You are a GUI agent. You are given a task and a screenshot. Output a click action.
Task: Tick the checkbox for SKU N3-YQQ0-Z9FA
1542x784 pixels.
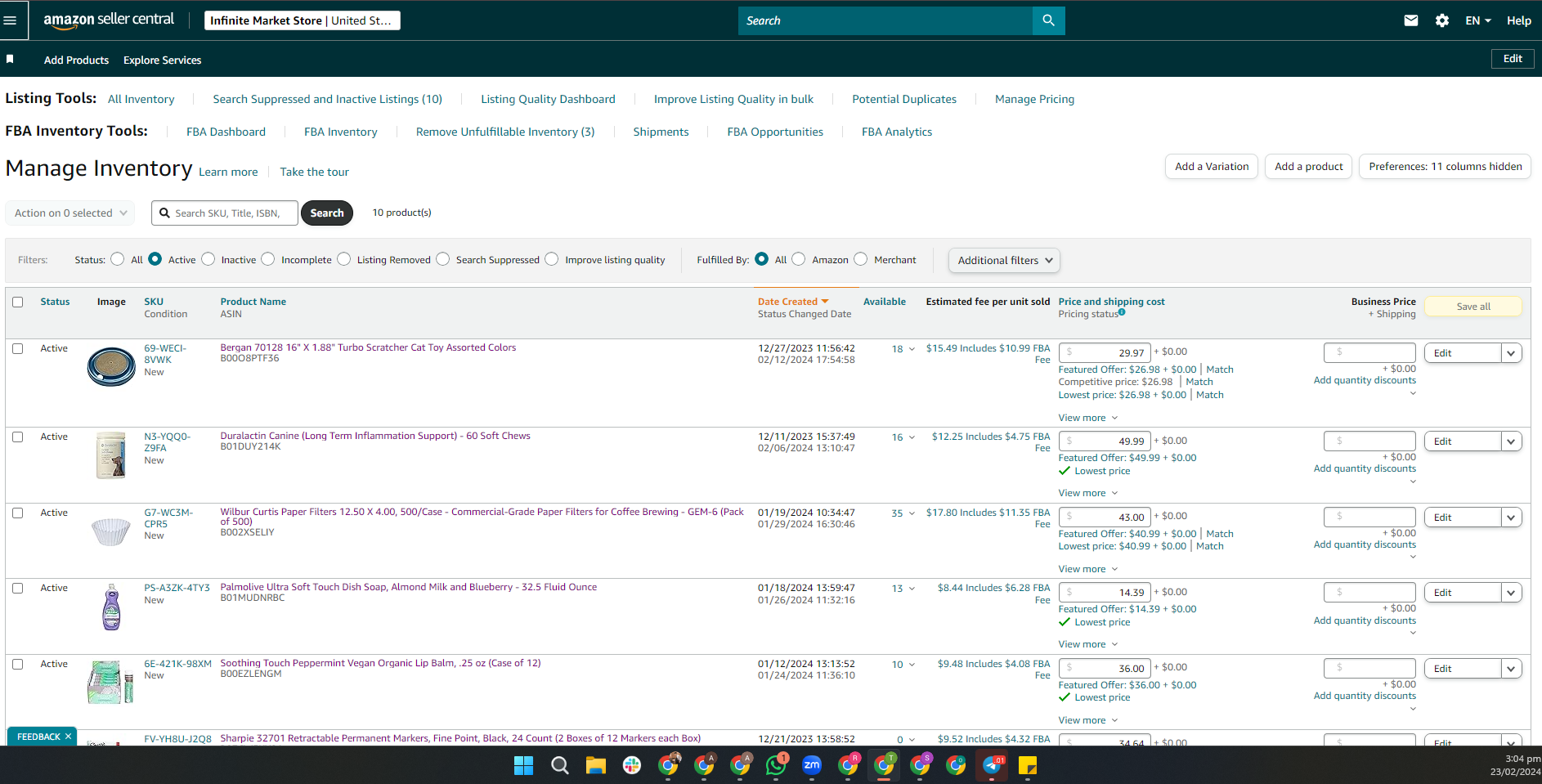(x=18, y=437)
